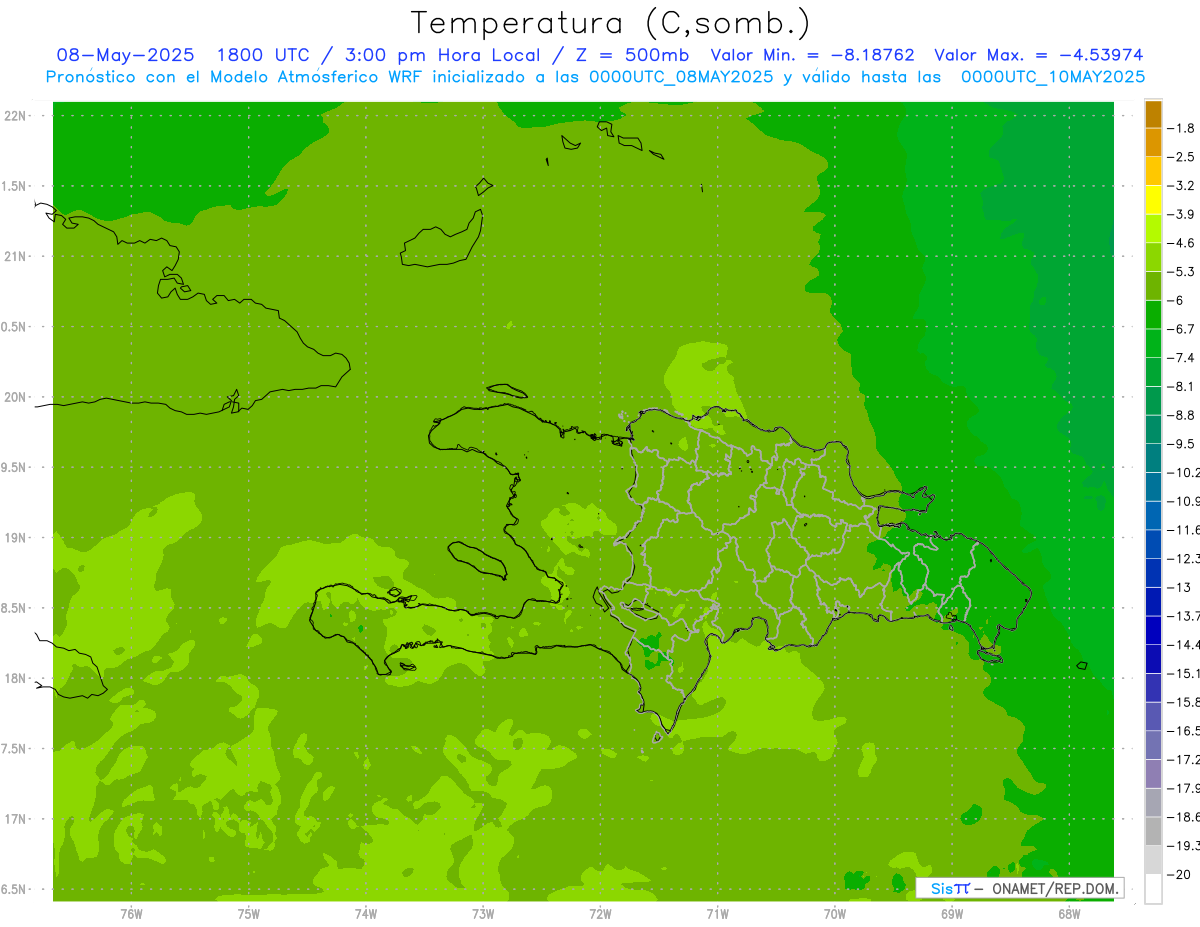1200x927 pixels.
Task: Click the "17N" latitude label
Action: coord(16,819)
